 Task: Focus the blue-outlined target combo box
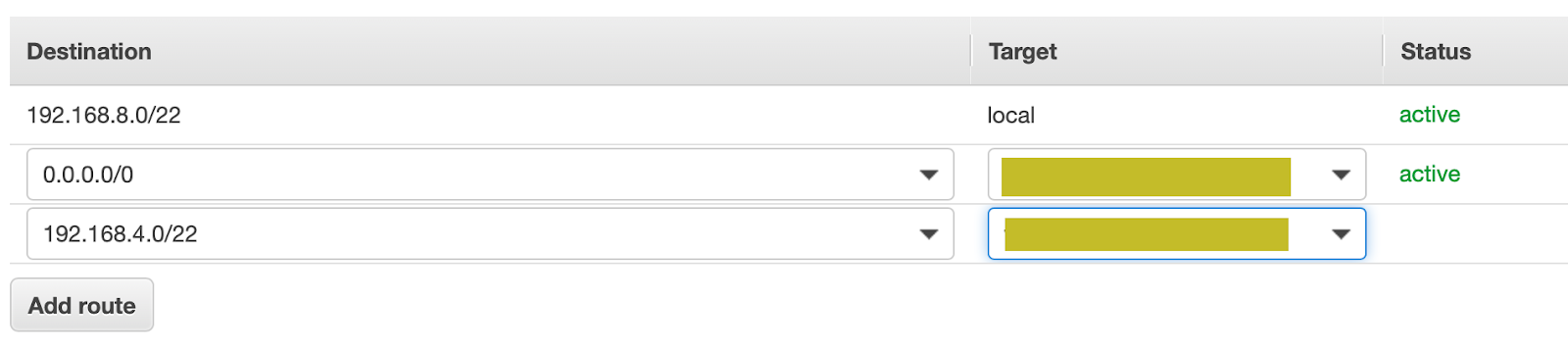click(1177, 234)
